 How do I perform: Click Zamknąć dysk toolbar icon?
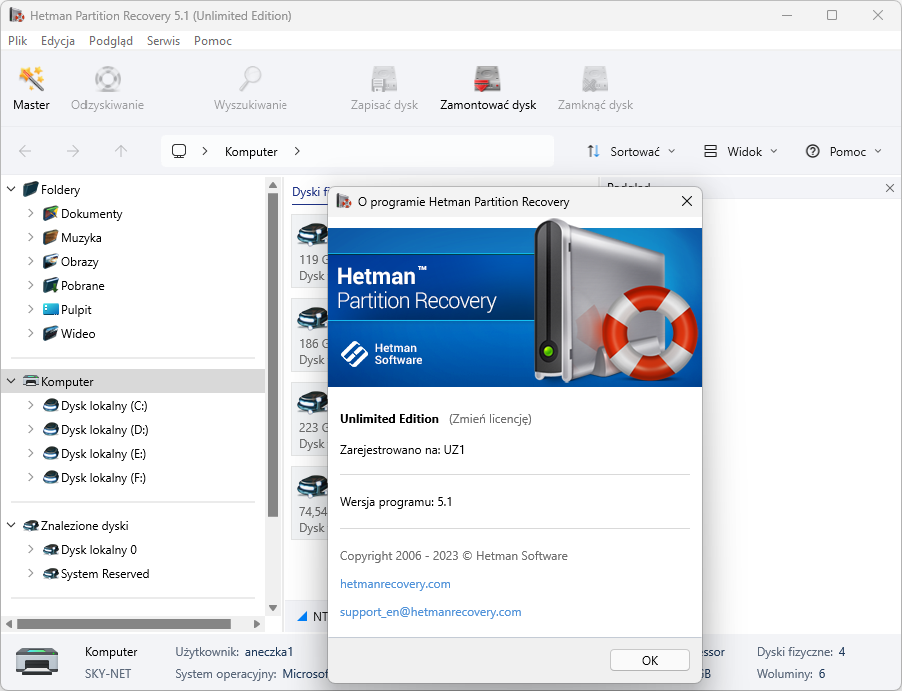click(x=595, y=79)
